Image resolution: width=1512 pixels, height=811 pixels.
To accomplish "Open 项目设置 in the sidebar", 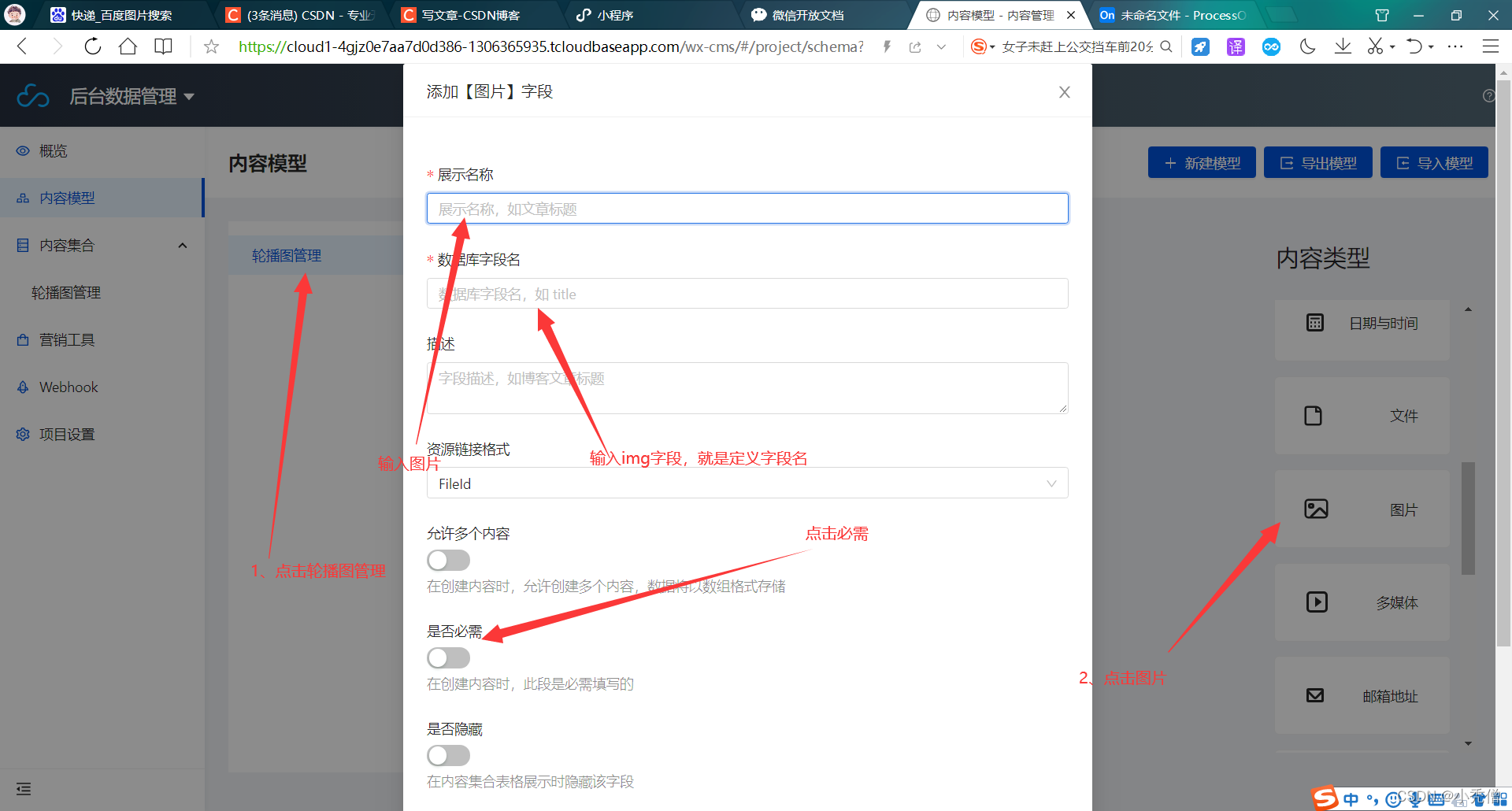I will [x=102, y=435].
